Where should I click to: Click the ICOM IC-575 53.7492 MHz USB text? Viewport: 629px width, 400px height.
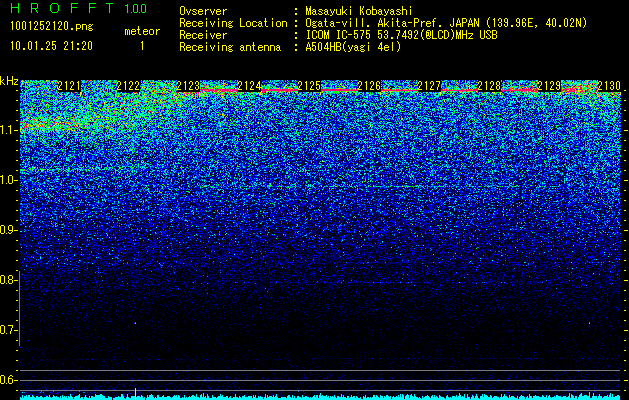point(402,35)
